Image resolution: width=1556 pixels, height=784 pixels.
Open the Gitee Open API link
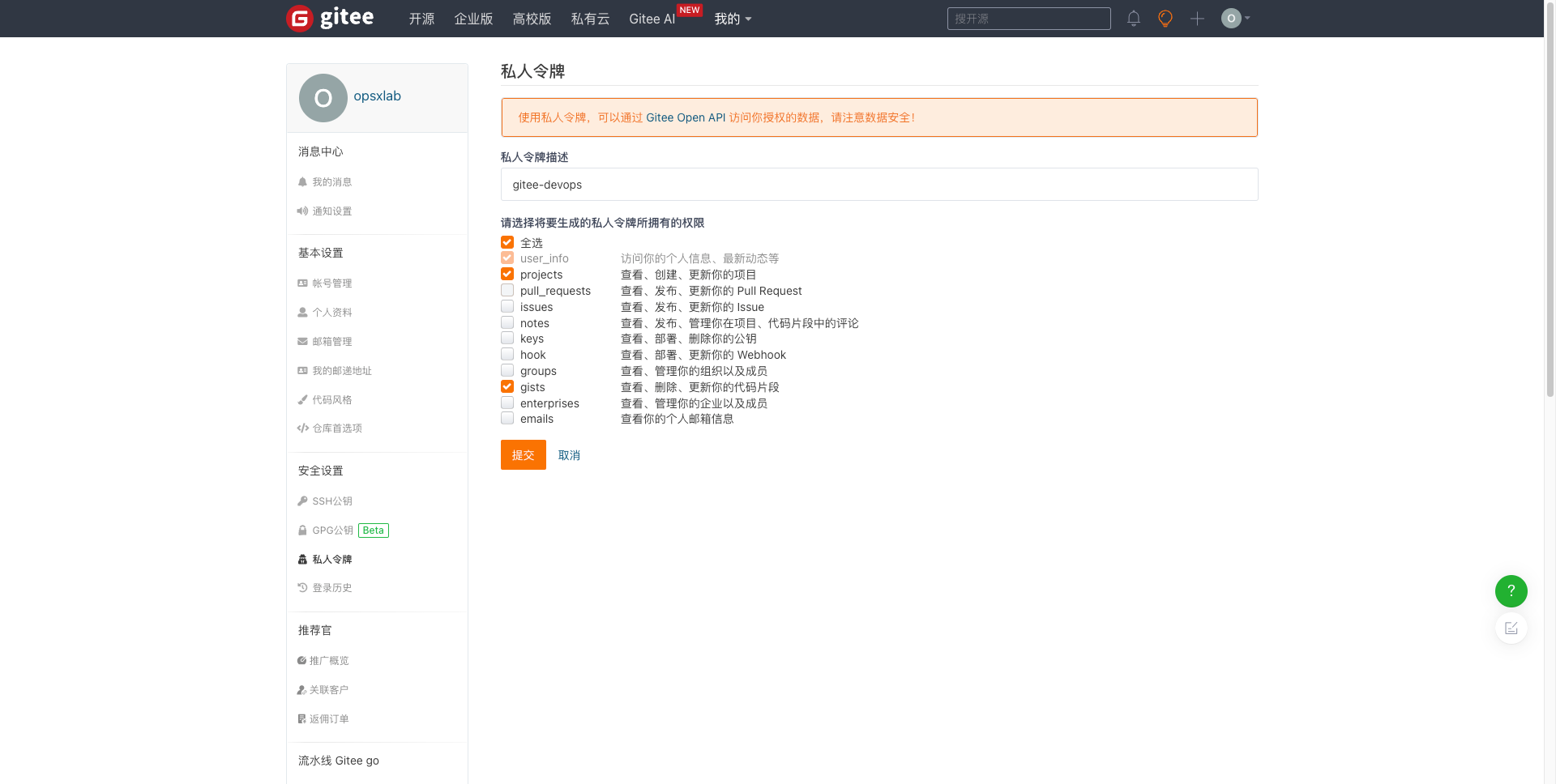pos(686,117)
